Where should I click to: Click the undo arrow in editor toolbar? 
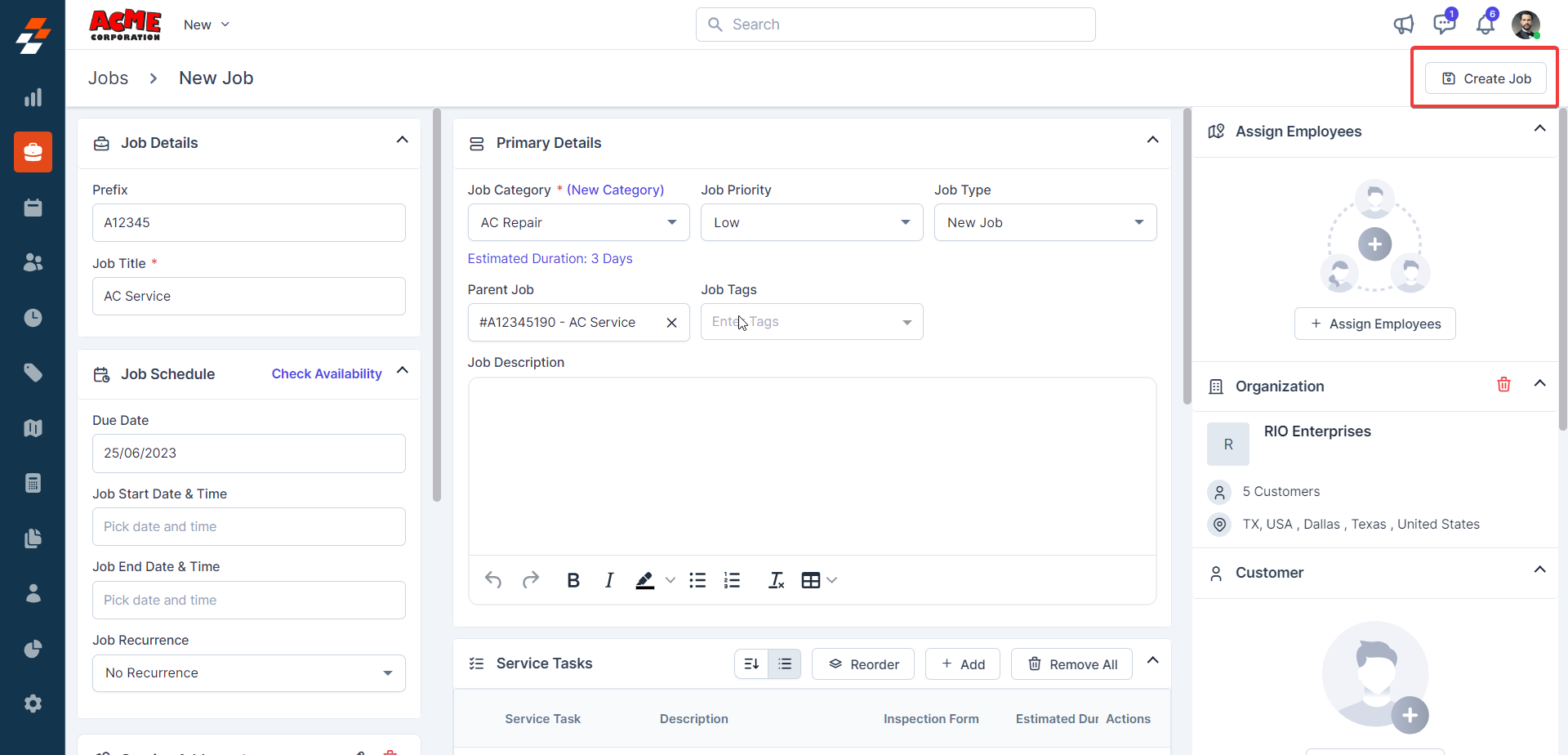pos(493,580)
